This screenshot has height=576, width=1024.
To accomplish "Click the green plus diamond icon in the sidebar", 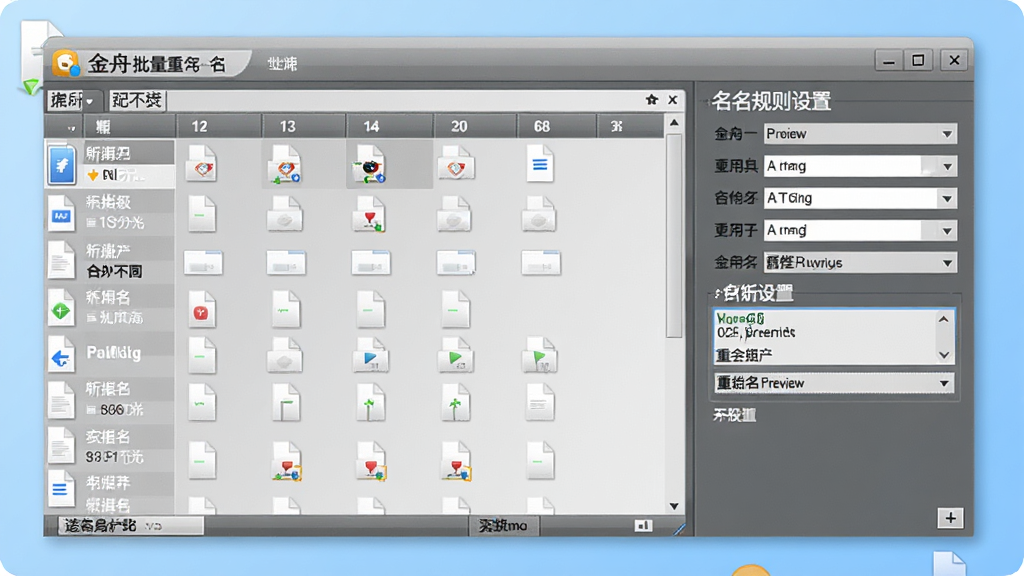I will [61, 309].
